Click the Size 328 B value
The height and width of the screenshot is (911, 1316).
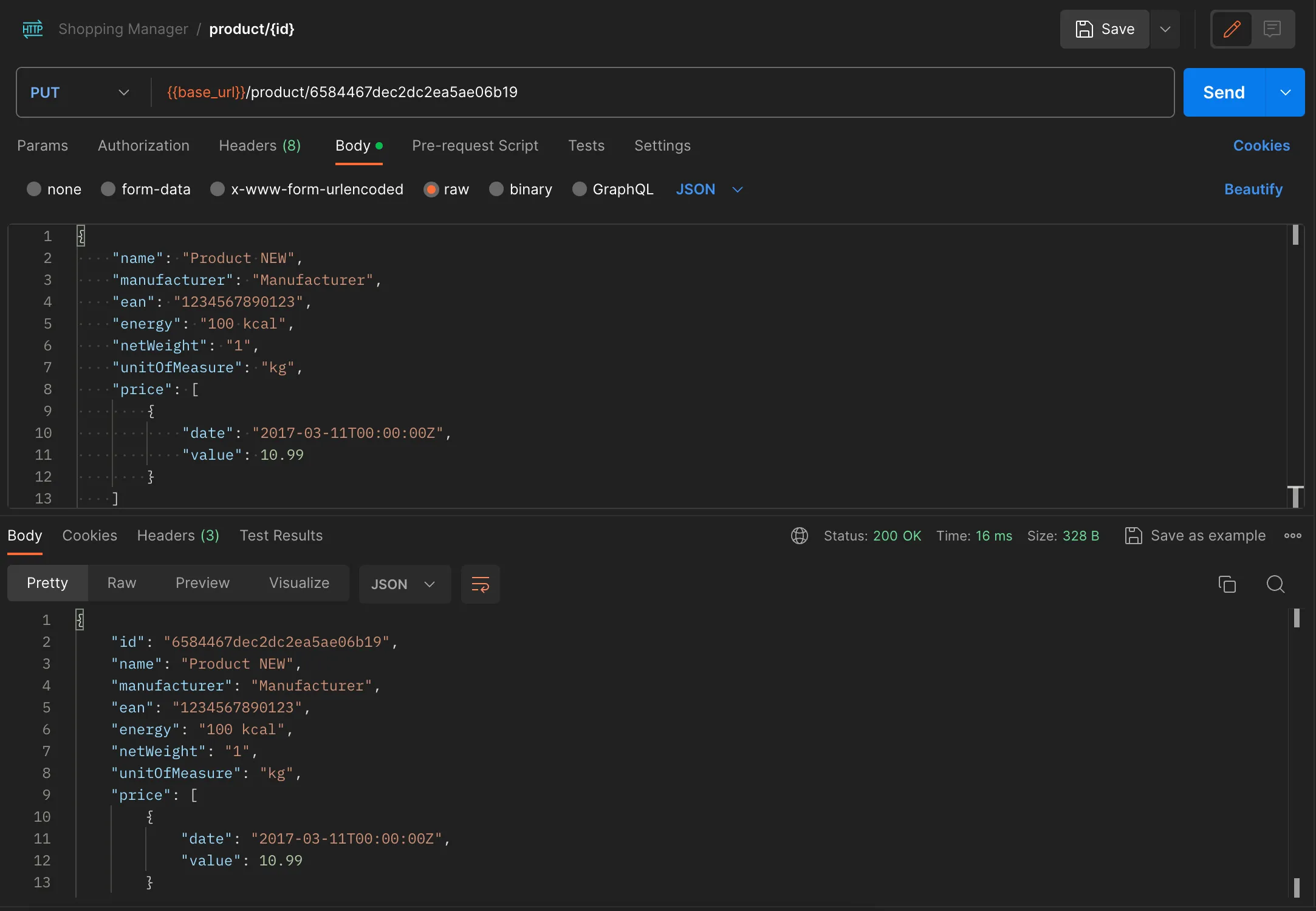(x=1081, y=536)
